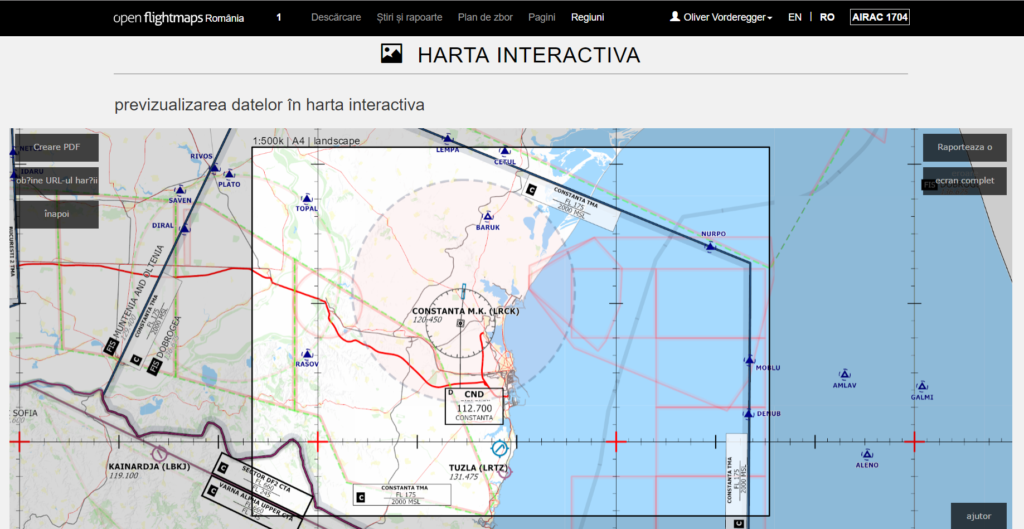
Task: Open the AIRAC 1704 cycle selector
Action: pyautogui.click(x=879, y=17)
